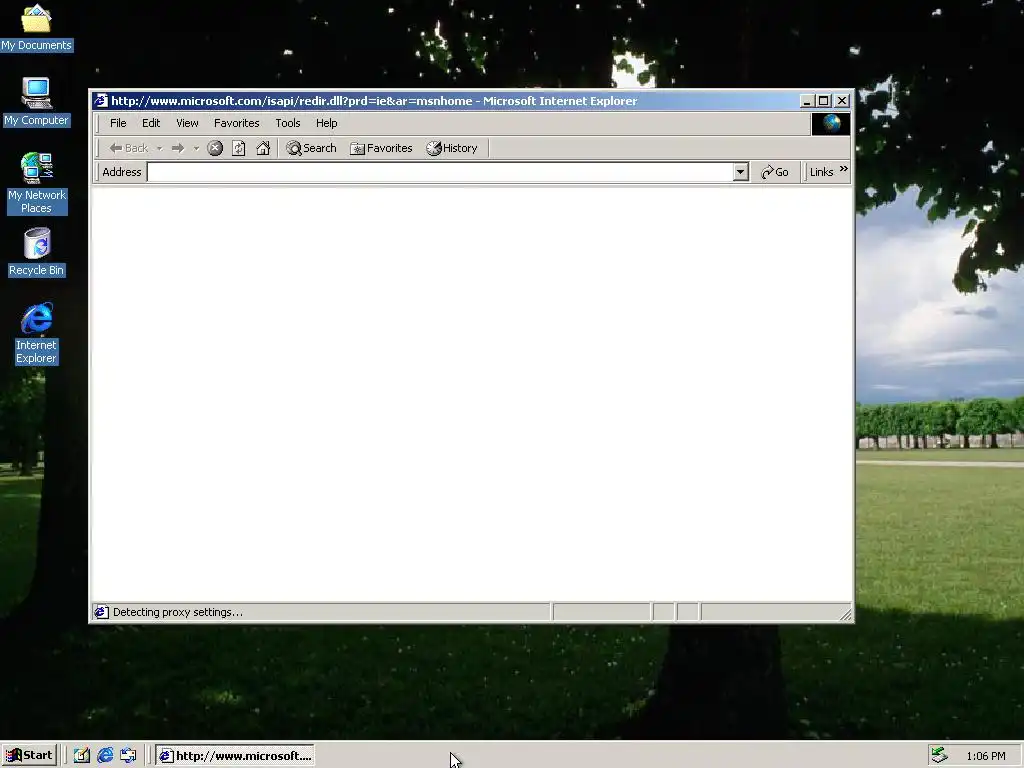Click into the Address input field
This screenshot has width=1024, height=768.
click(x=440, y=172)
